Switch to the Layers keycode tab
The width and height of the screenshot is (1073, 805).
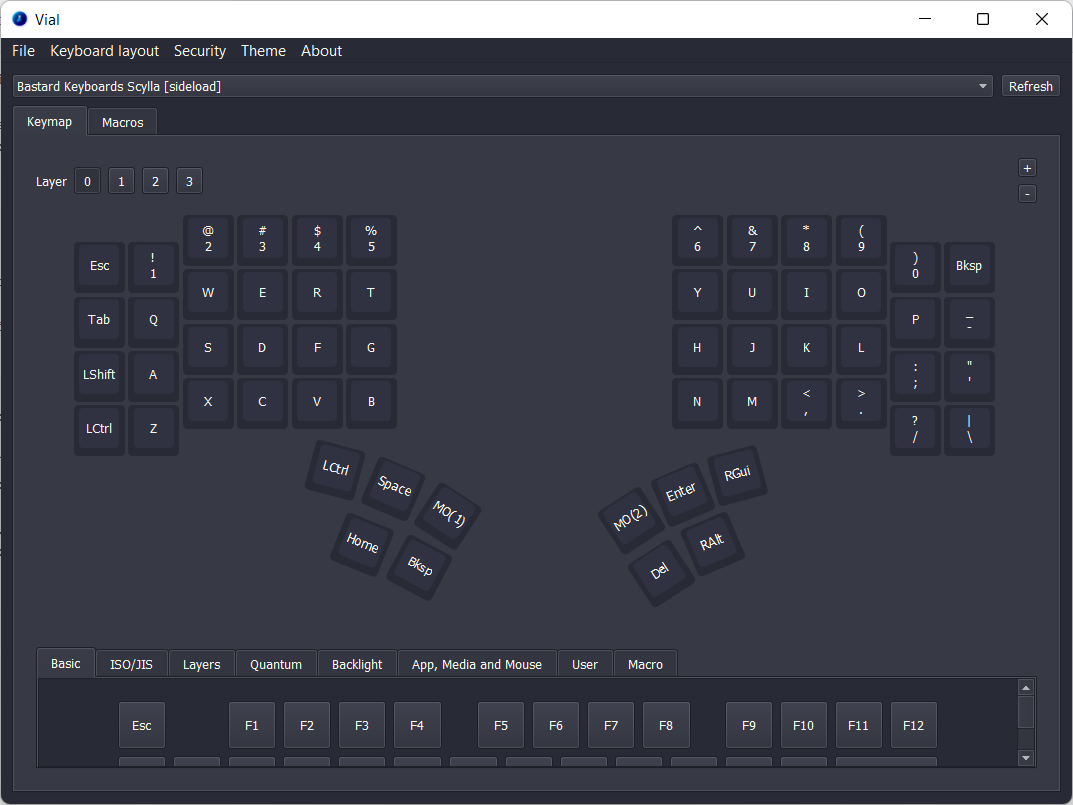click(201, 664)
